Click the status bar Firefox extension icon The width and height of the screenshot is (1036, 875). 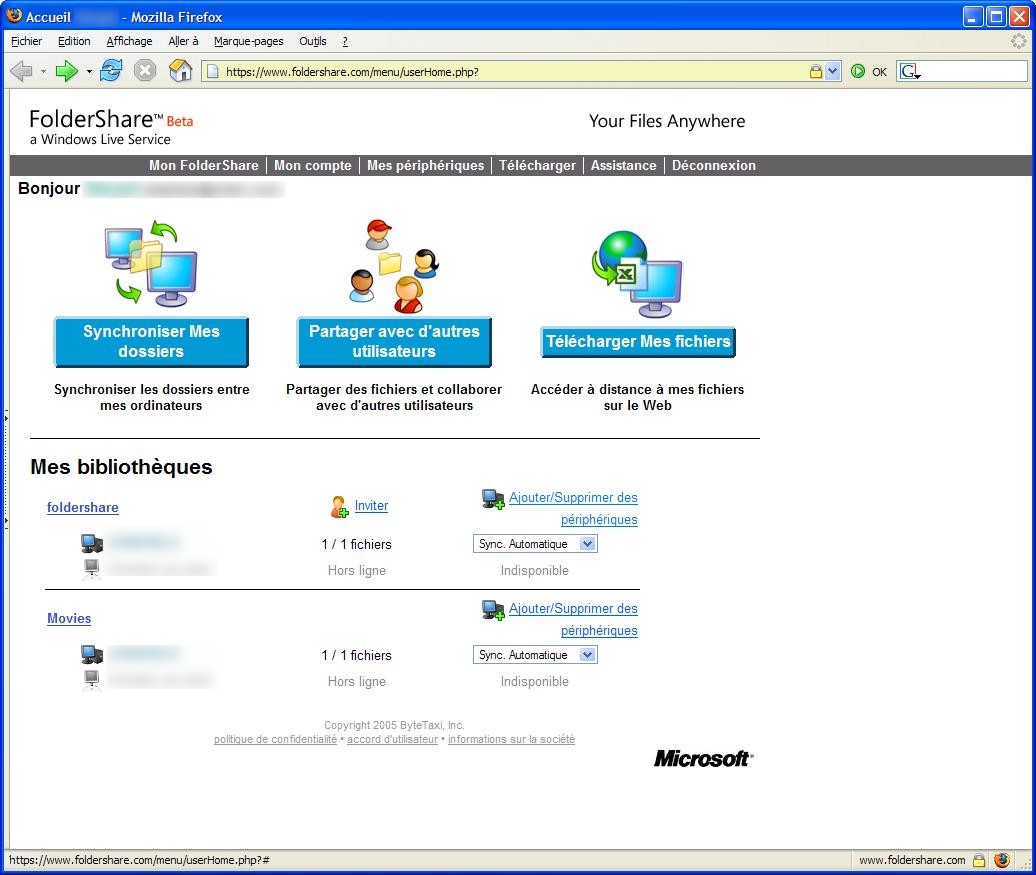(x=1002, y=860)
